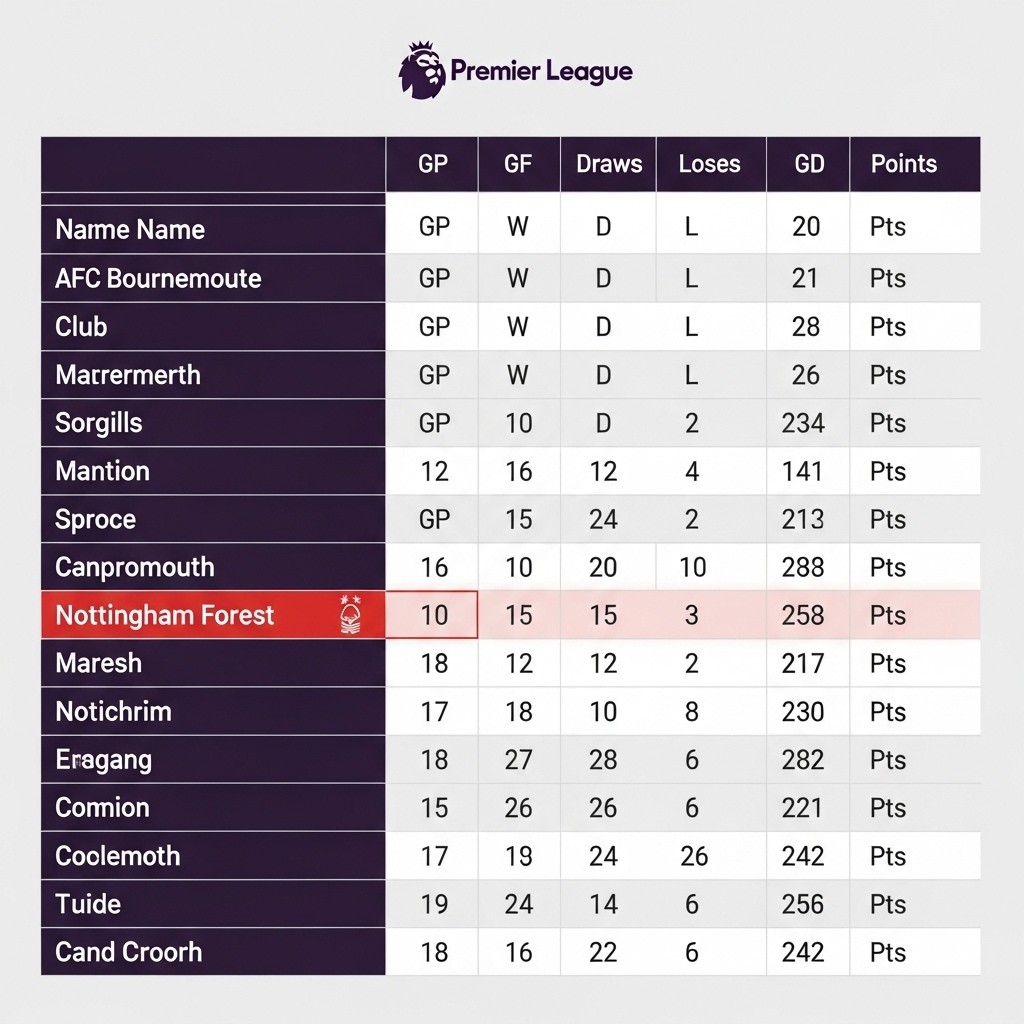Click the Premier League lion logo

click(x=422, y=70)
